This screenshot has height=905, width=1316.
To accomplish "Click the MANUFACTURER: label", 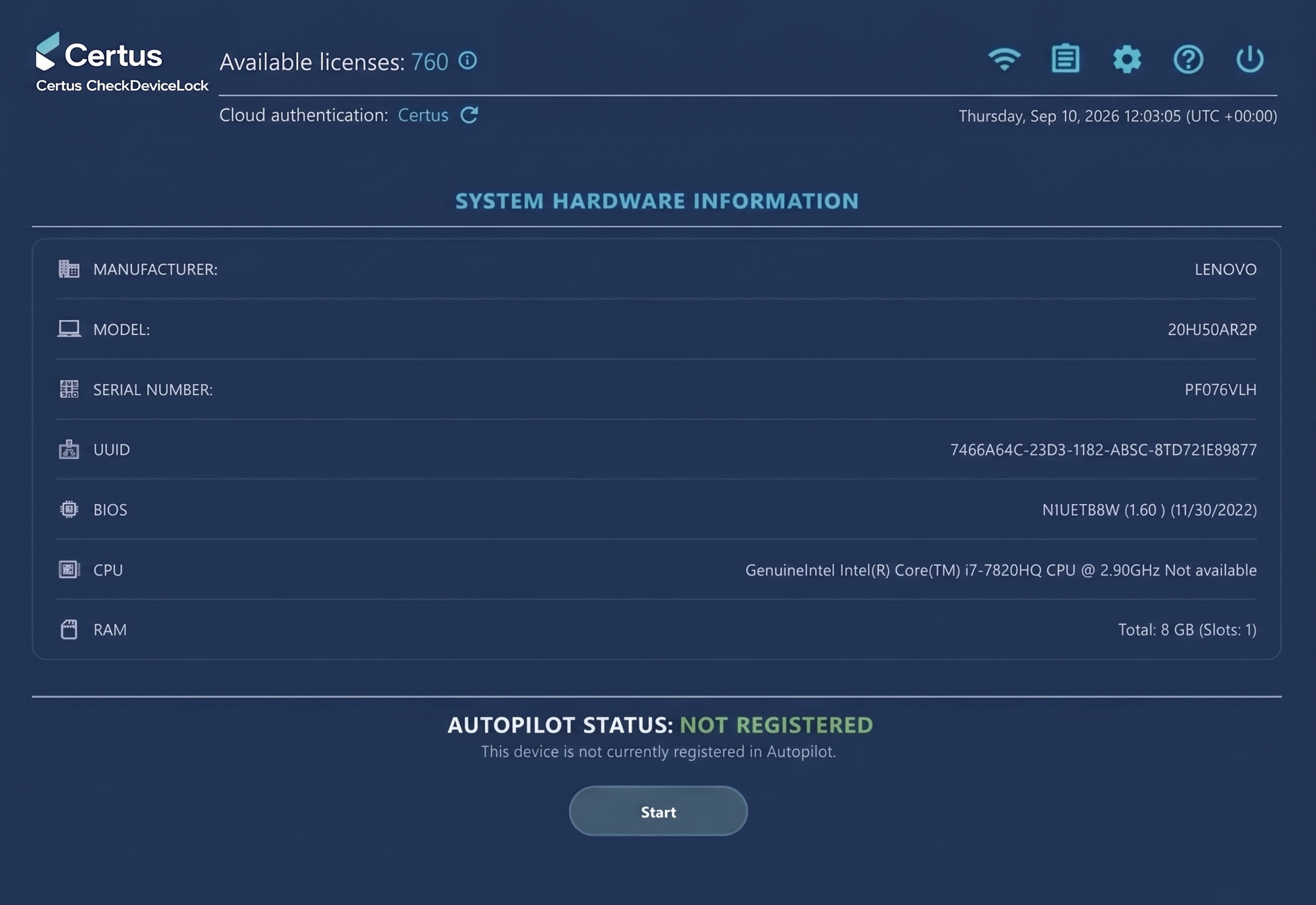I will 155,269.
